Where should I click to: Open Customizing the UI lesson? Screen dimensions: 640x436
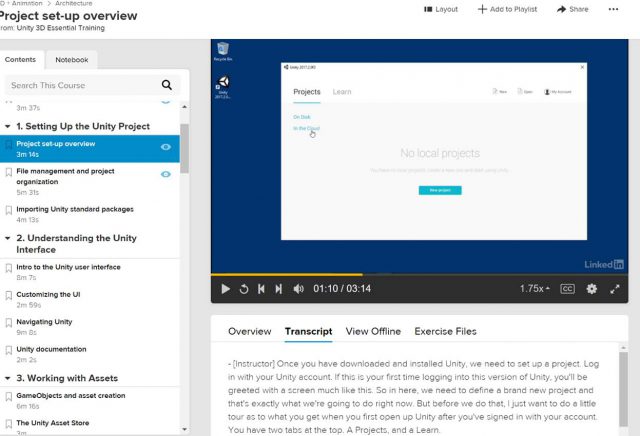click(48, 294)
